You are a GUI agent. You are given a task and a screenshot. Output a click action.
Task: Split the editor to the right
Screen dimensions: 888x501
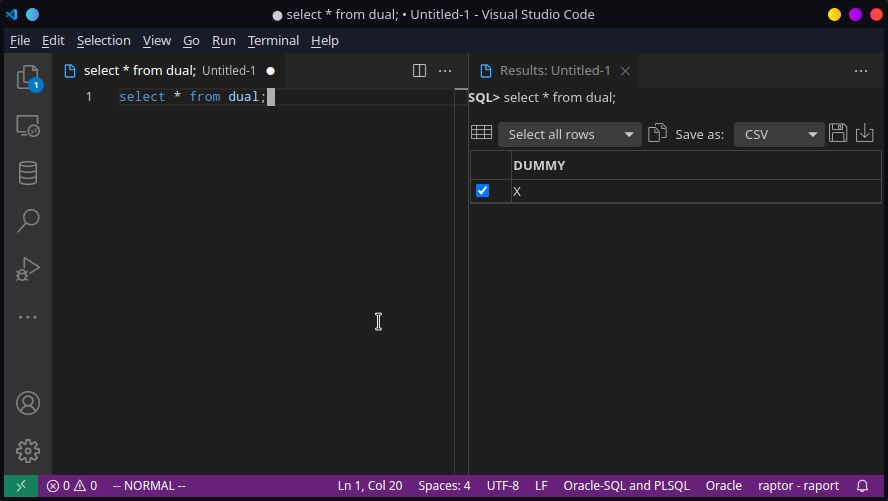coord(420,71)
